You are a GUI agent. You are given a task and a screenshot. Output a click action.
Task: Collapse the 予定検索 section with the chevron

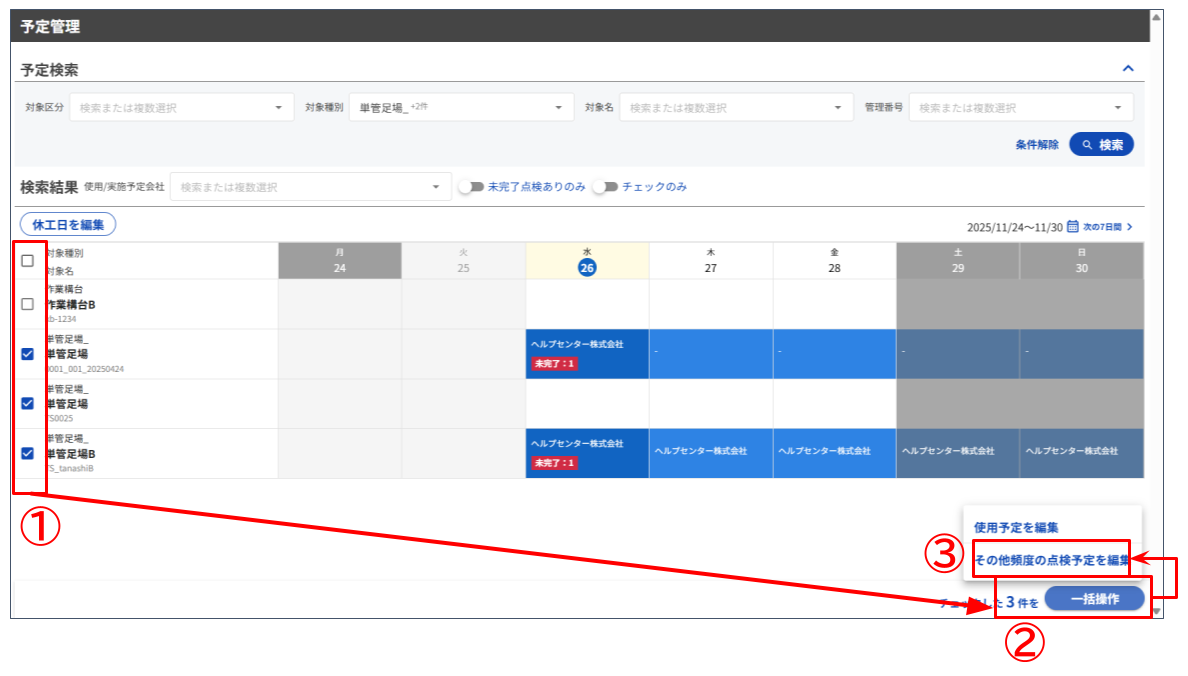tap(1128, 69)
